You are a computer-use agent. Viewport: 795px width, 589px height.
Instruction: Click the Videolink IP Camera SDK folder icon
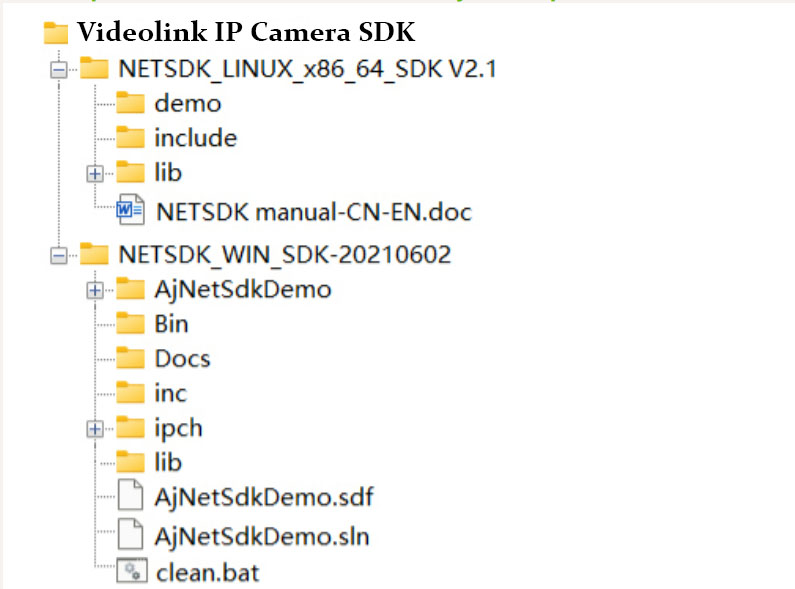(56, 32)
